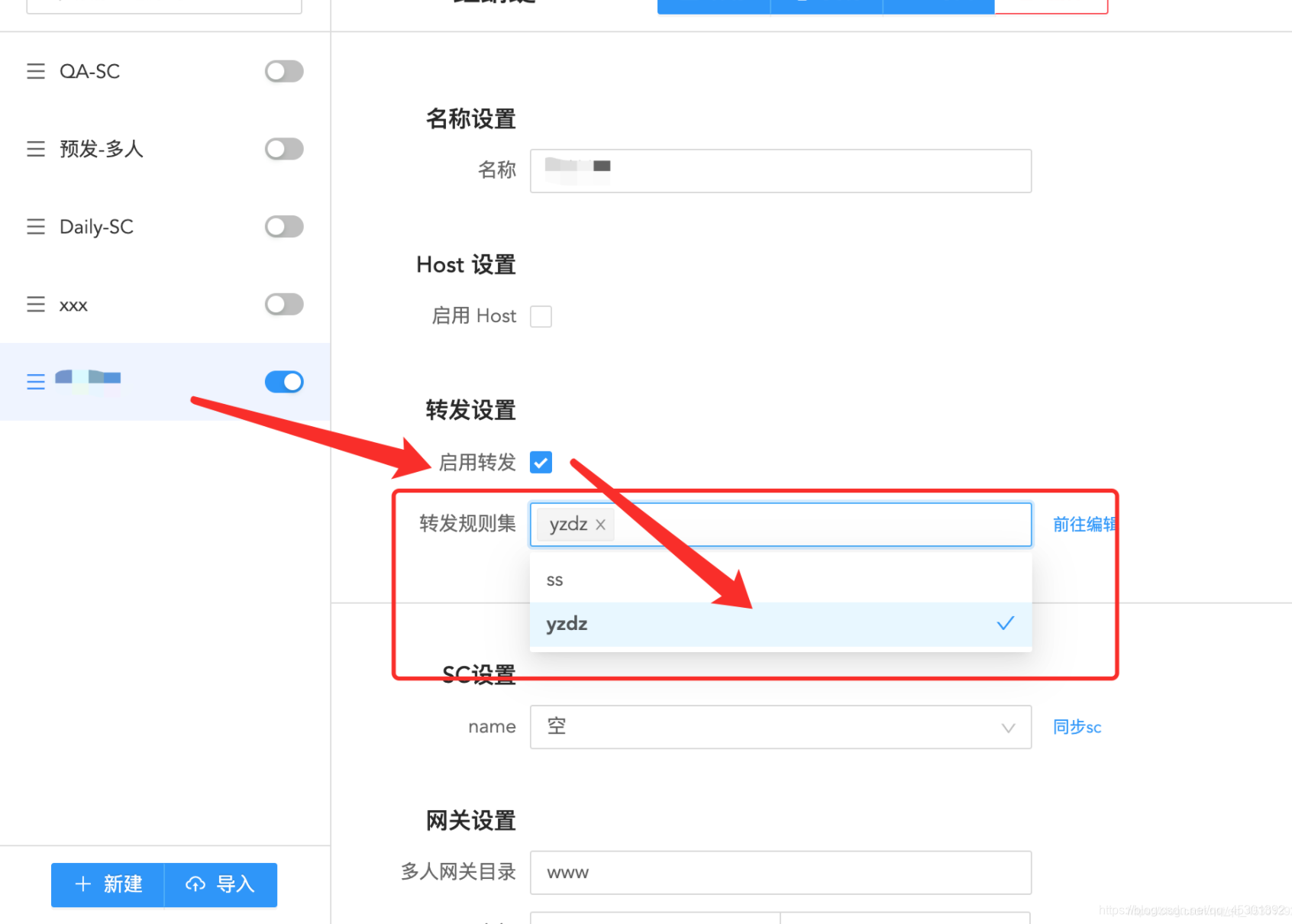
Task: Enable the QA-SC toggle switch
Action: (x=283, y=71)
